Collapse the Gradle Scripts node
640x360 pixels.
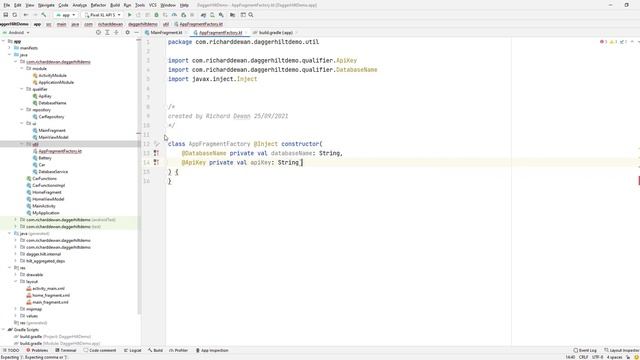[3, 329]
